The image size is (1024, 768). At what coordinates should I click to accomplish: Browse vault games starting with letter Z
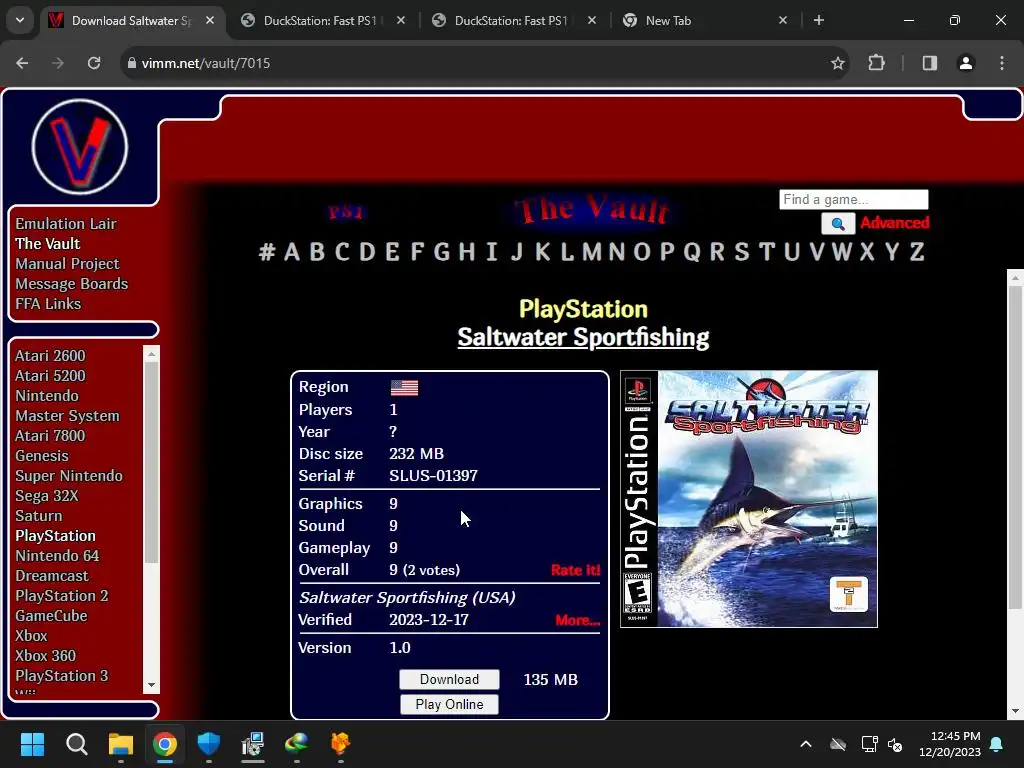(x=917, y=251)
